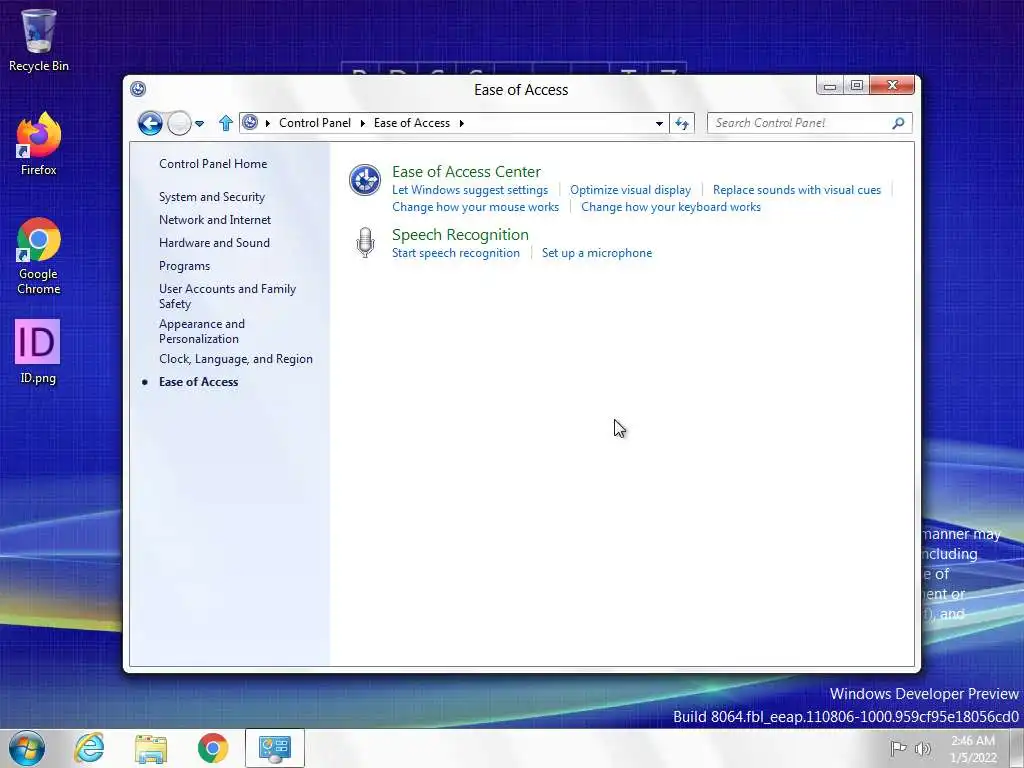Image resolution: width=1024 pixels, height=768 pixels.
Task: Open Speech Recognition heading
Action: click(460, 234)
